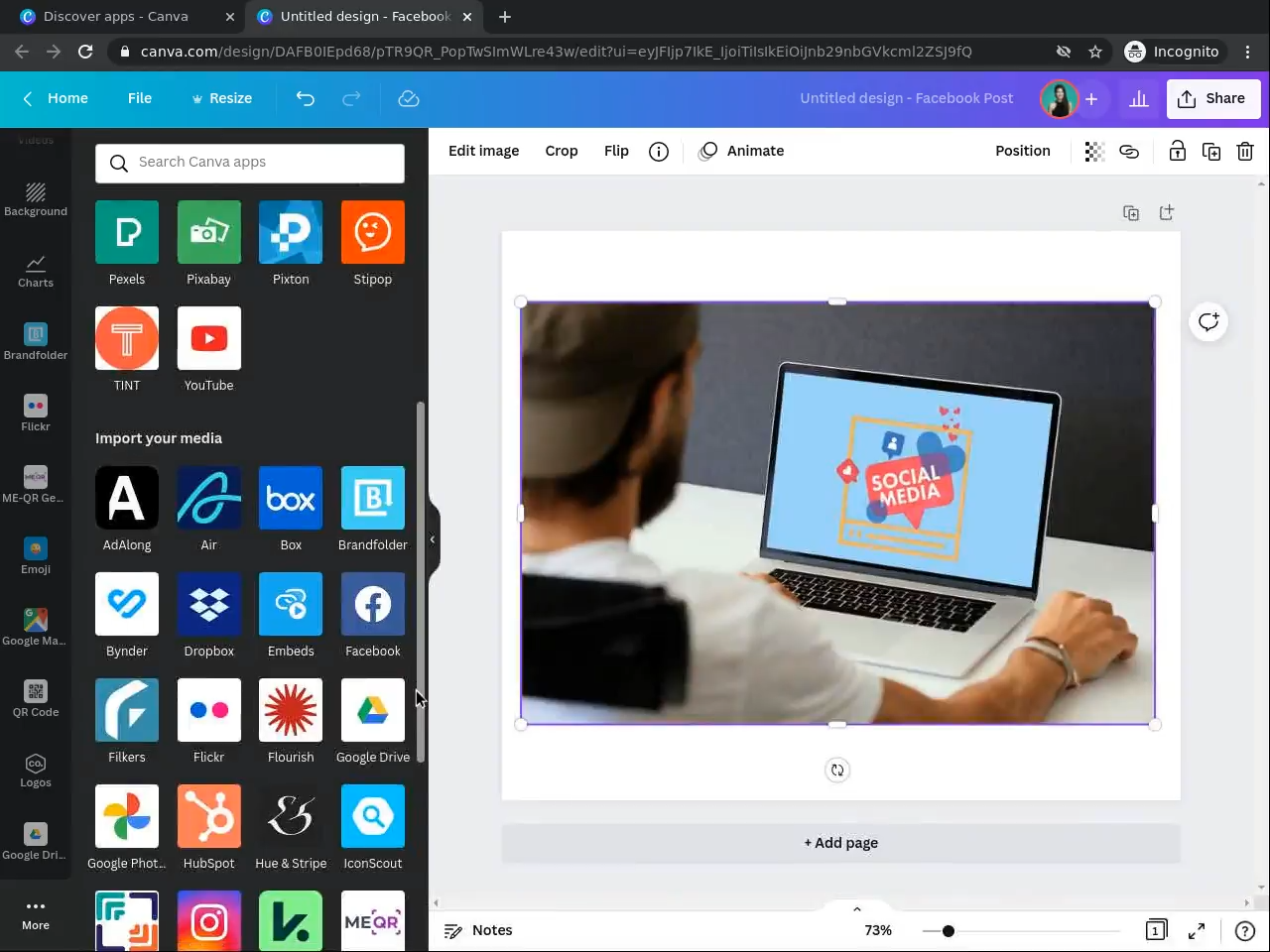Image resolution: width=1270 pixels, height=952 pixels.
Task: Open More options in the sidebar
Action: [x=36, y=914]
